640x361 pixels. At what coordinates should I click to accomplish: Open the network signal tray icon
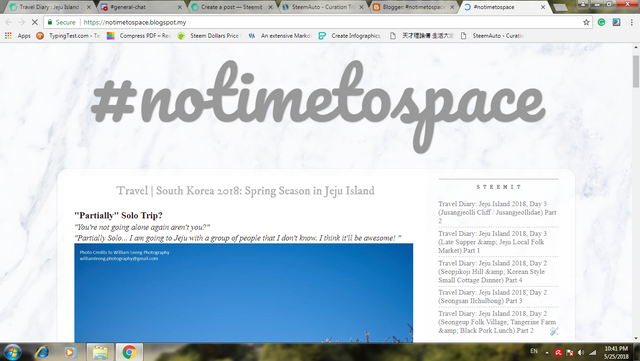pyautogui.click(x=593, y=352)
